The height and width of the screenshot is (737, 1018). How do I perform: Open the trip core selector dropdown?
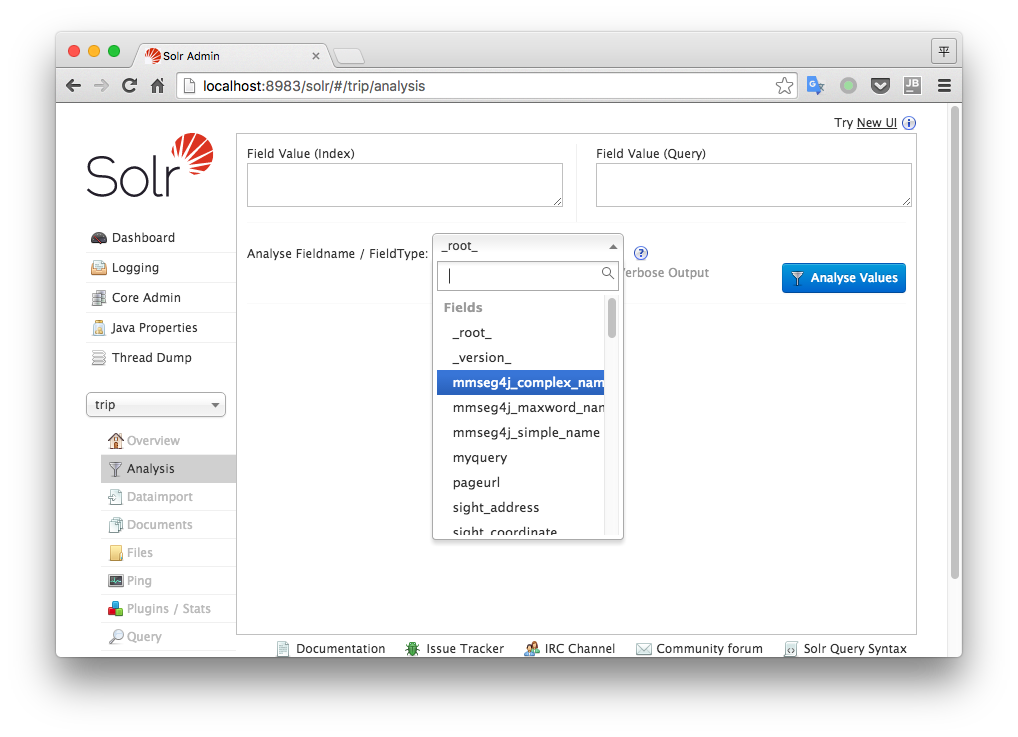156,405
